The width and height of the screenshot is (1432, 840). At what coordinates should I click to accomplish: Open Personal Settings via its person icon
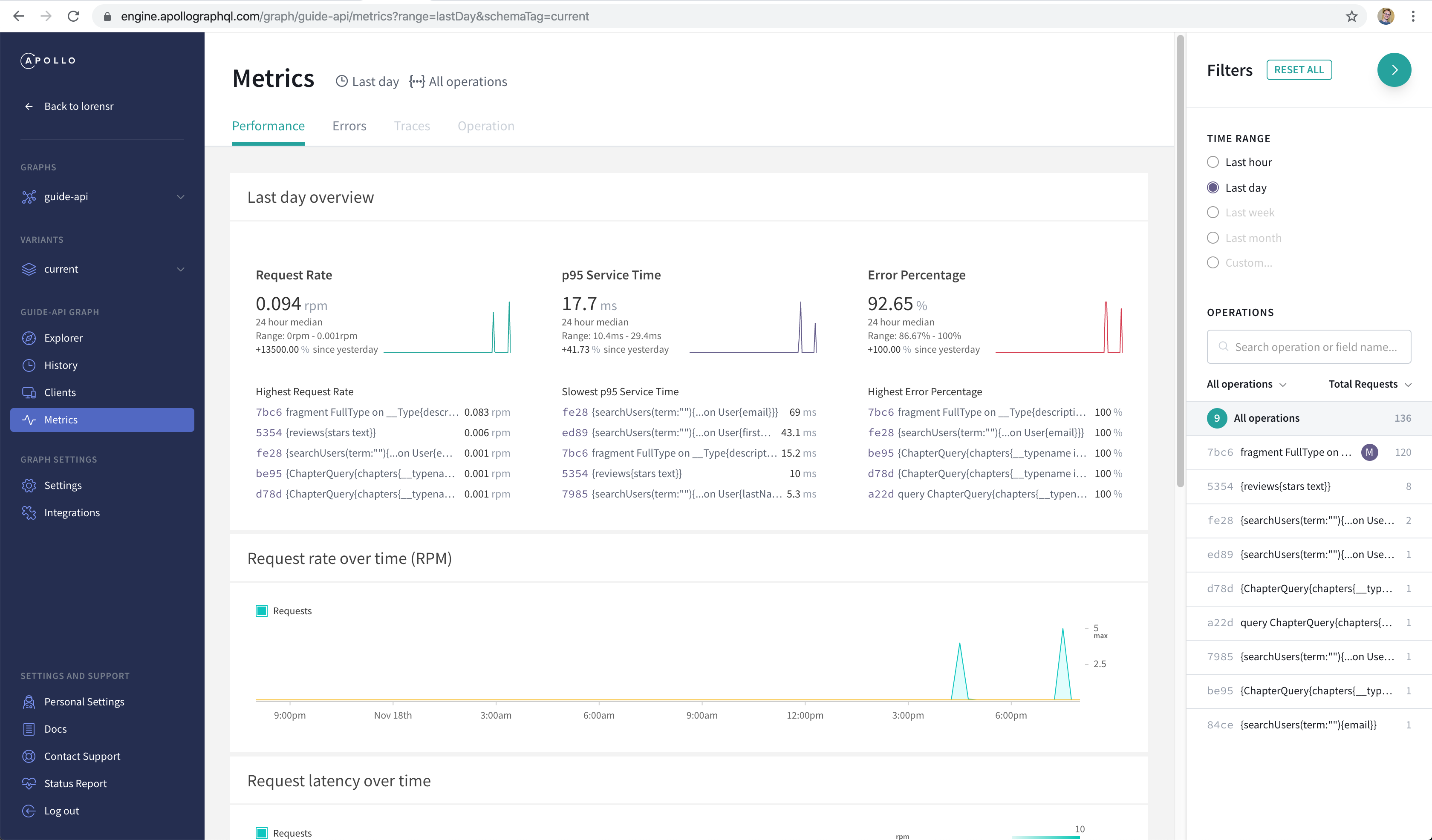[29, 702]
